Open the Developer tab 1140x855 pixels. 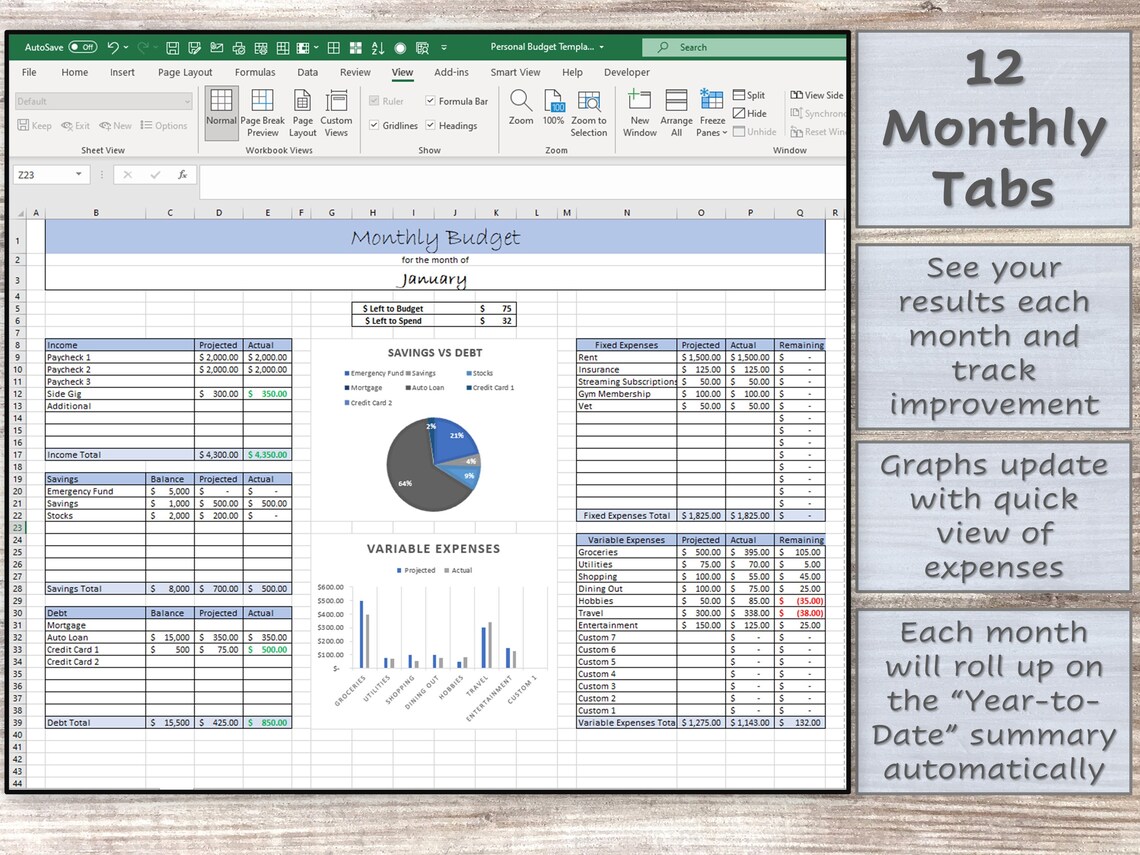pyautogui.click(x=627, y=72)
